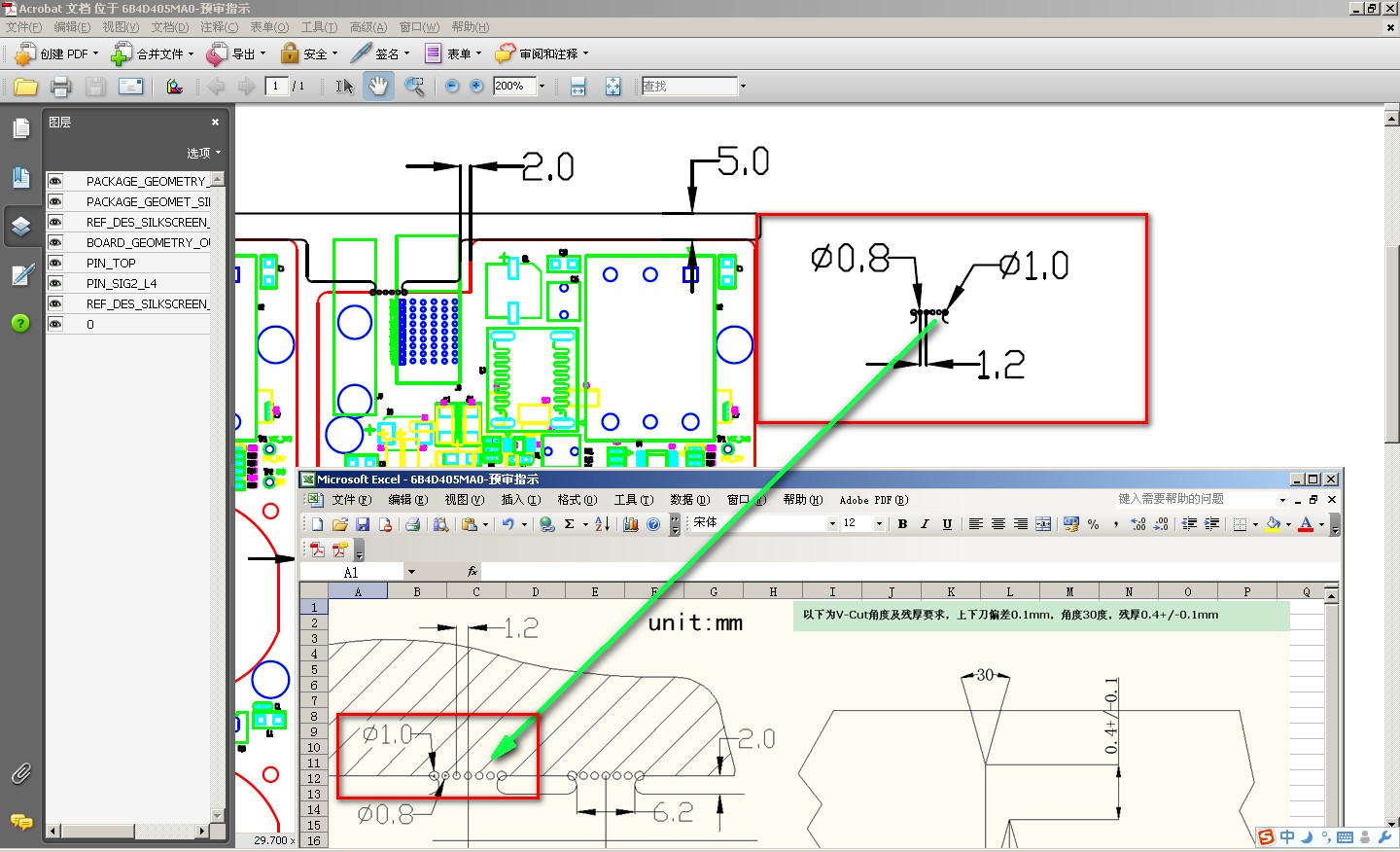1400x852 pixels.
Task: Open the Bookmarks panel icon
Action: coord(21,177)
